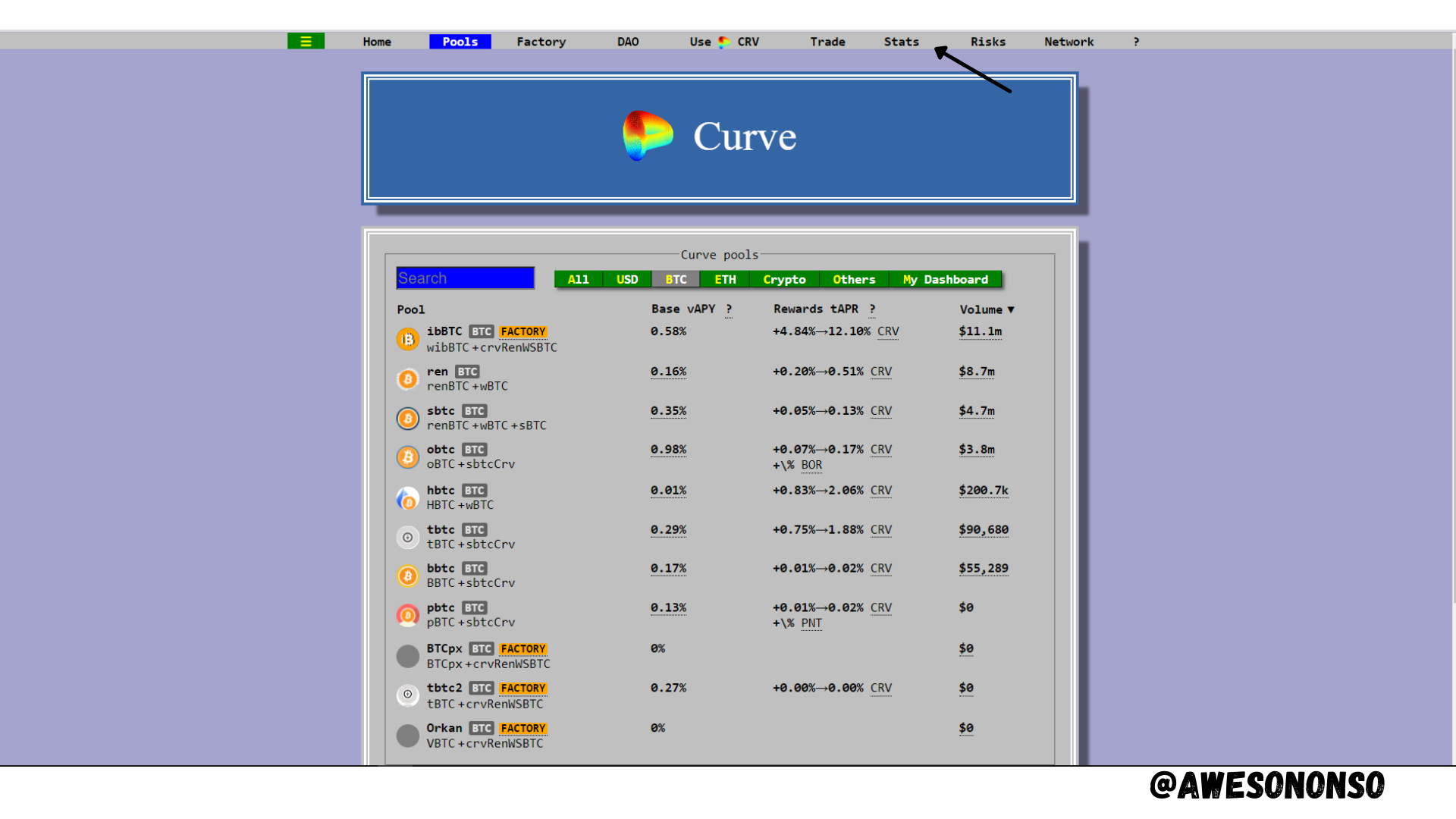Click the FACTORY badge on BTCpx
The height and width of the screenshot is (819, 1456).
pyautogui.click(x=523, y=649)
